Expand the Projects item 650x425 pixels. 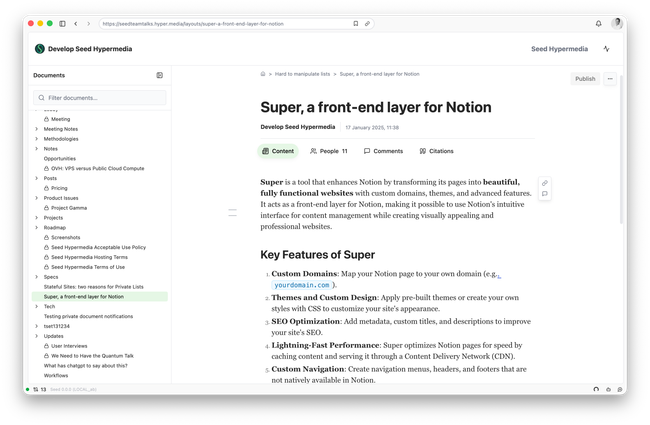click(36, 218)
